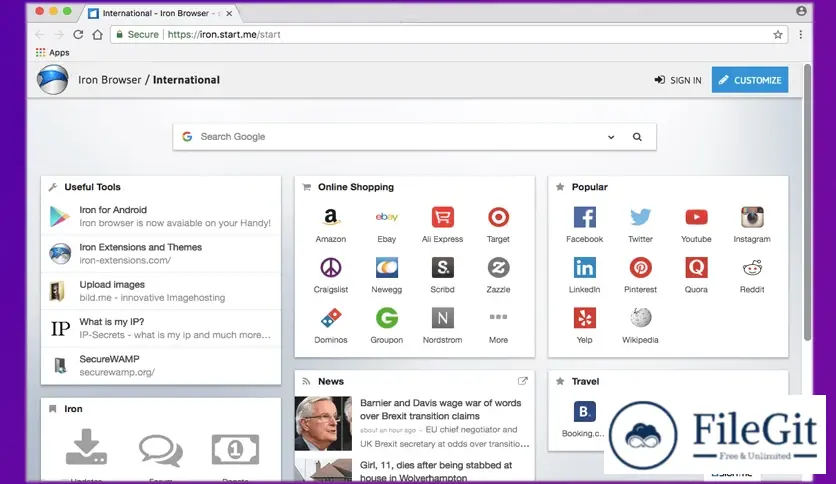Open the What is my IP? link
836x484 pixels.
[x=161, y=328]
